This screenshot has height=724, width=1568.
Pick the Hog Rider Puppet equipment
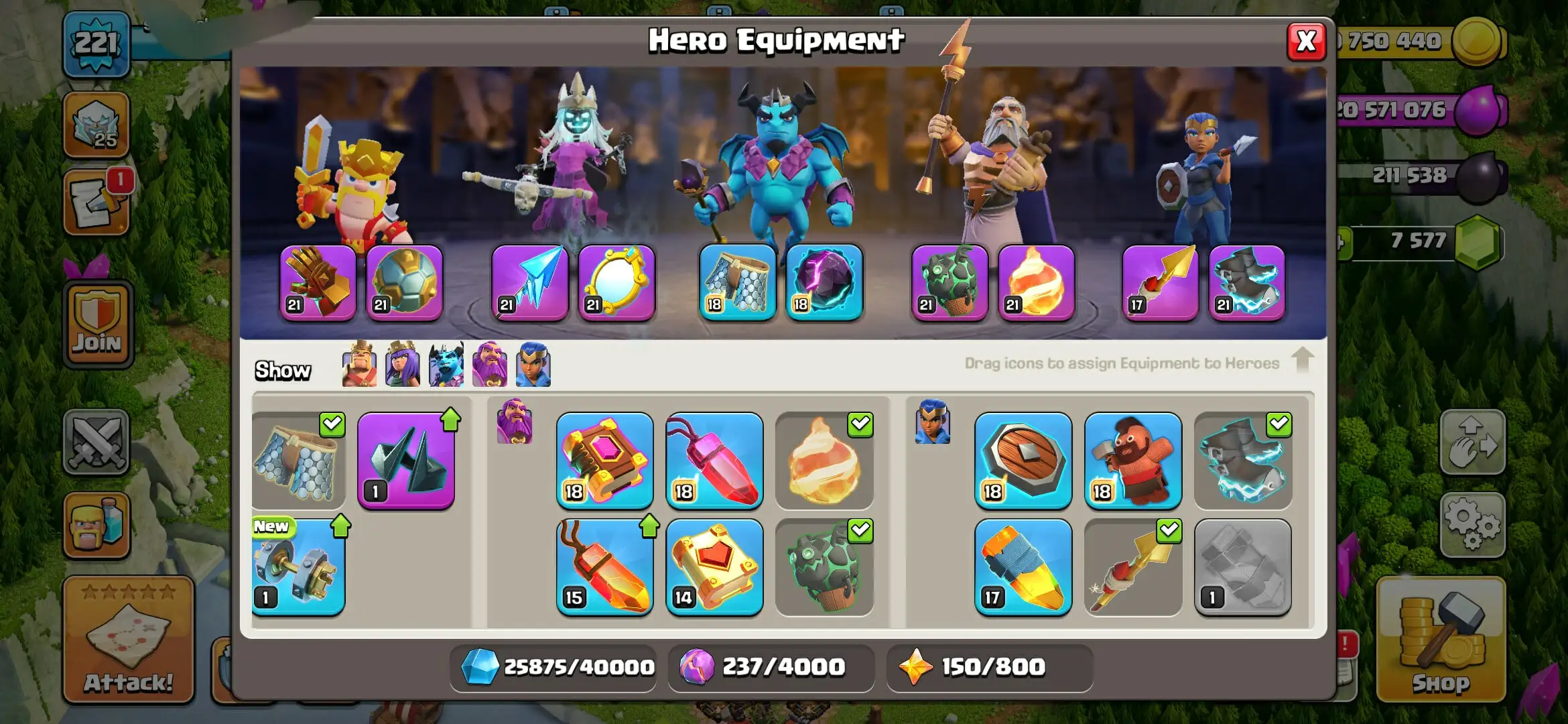[1133, 461]
